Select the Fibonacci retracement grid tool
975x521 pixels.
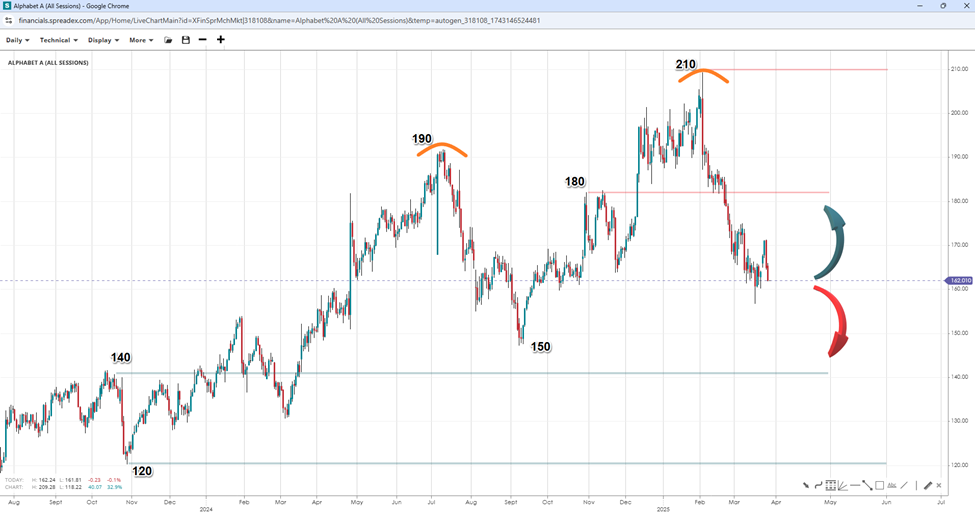[x=830, y=485]
